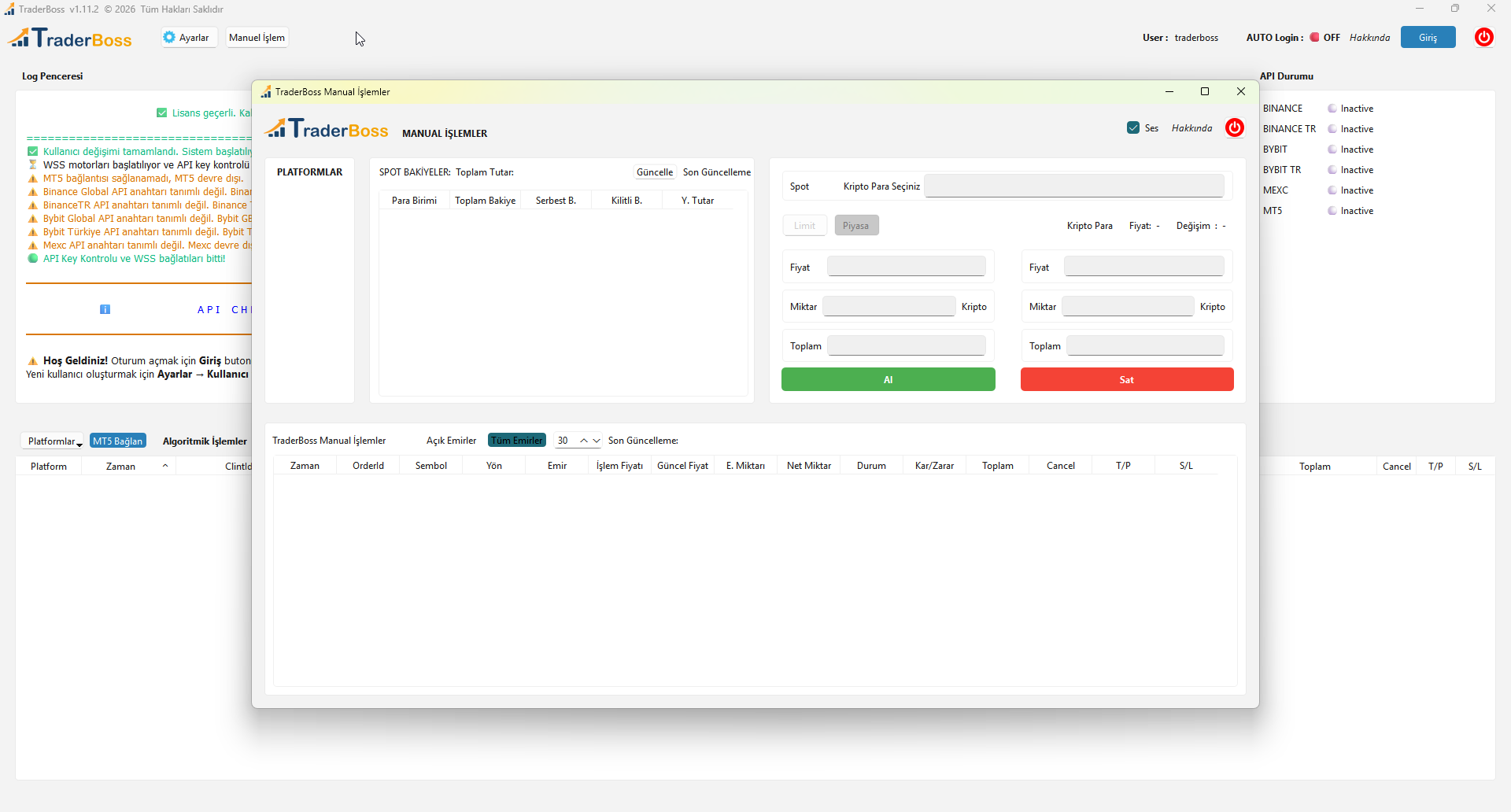
Task: Click buy-side Fiyat input field
Action: 907,267
